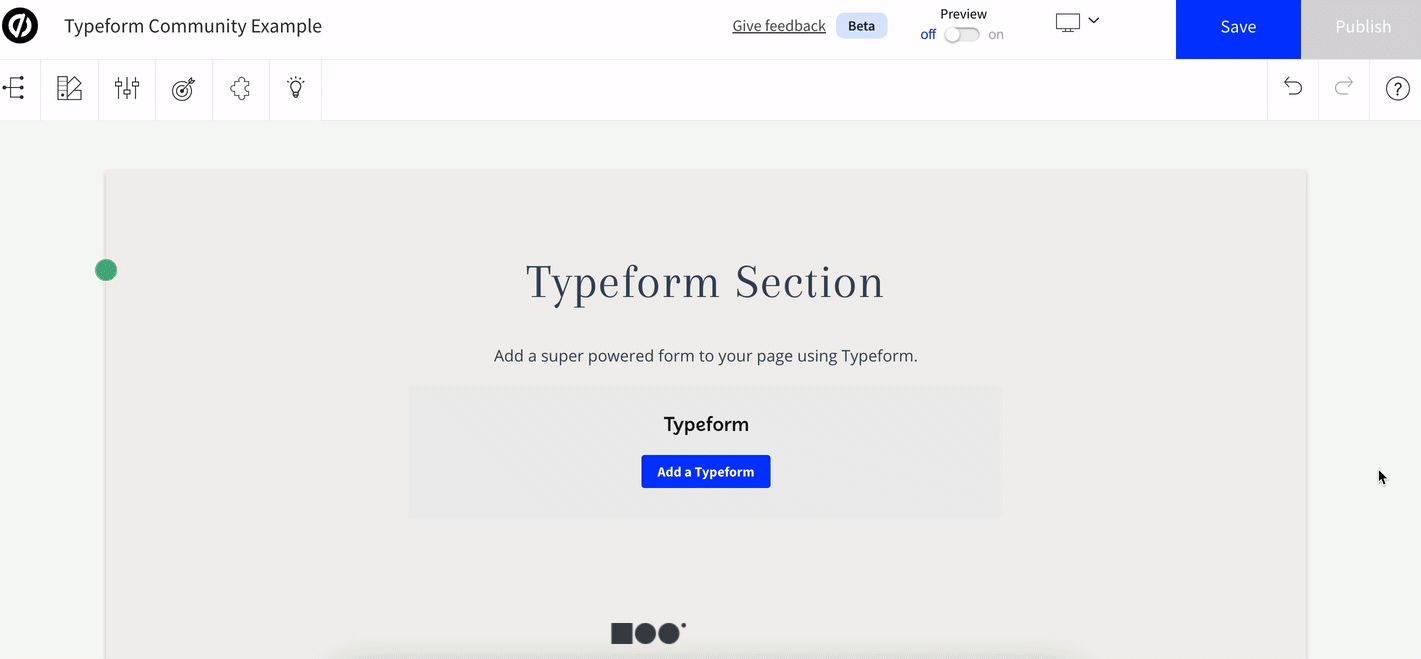This screenshot has width=1421, height=659.
Task: Click the Unbounce logo icon
Action: (x=20, y=26)
